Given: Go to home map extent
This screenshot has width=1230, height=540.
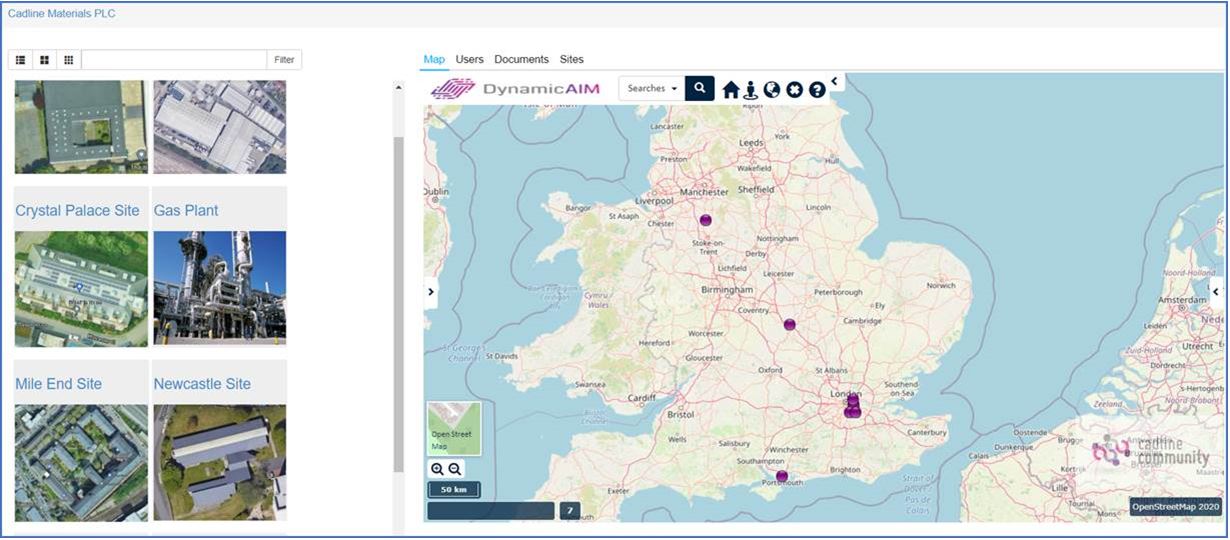Looking at the screenshot, I should (731, 90).
